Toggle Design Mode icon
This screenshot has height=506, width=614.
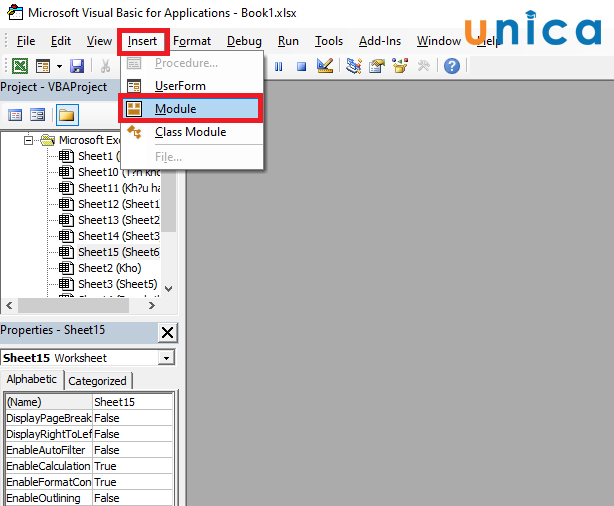coord(325,66)
